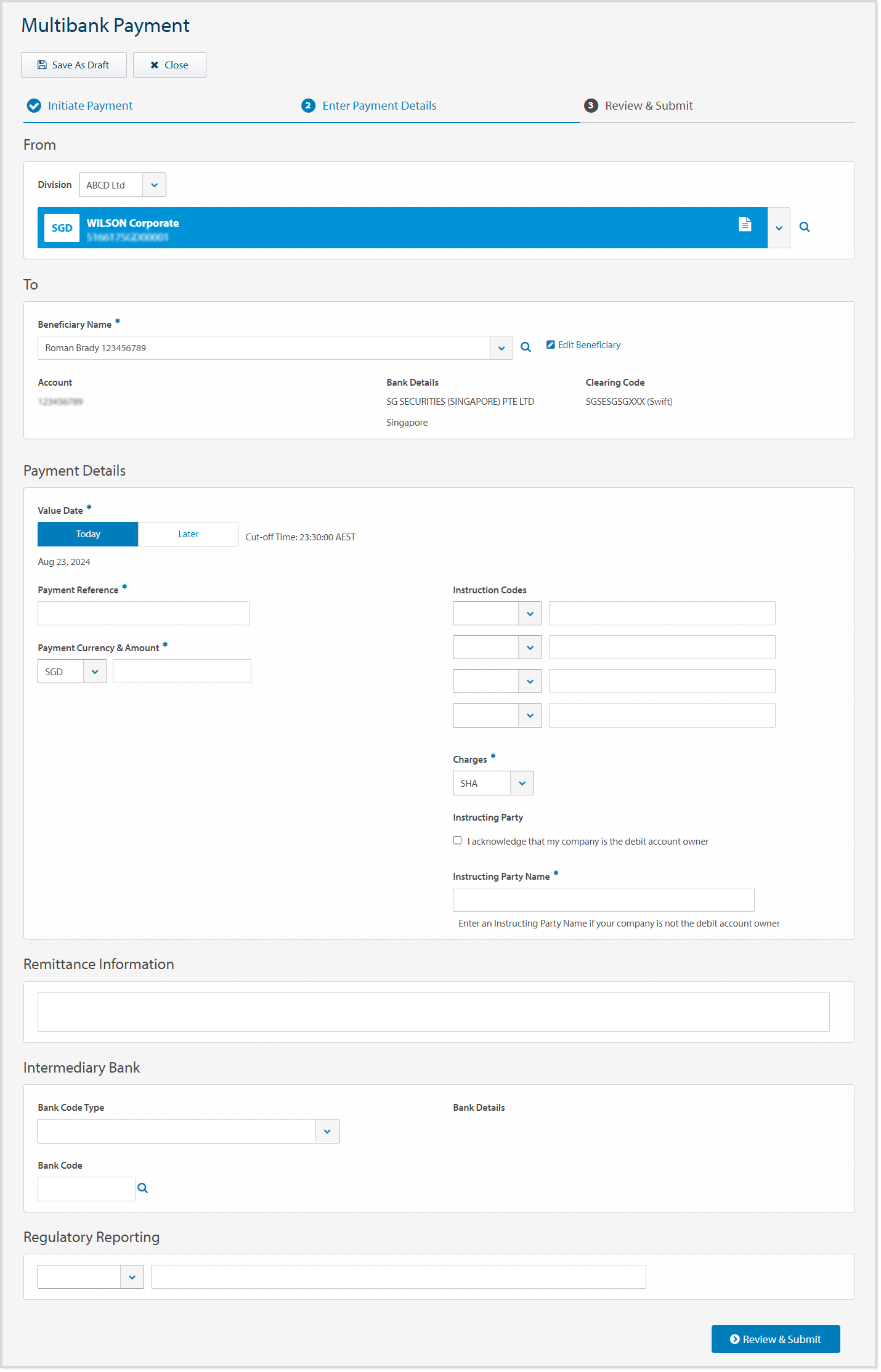Click the Initiate Payment checkmark icon
The height and width of the screenshot is (1372, 881).
tap(34, 105)
